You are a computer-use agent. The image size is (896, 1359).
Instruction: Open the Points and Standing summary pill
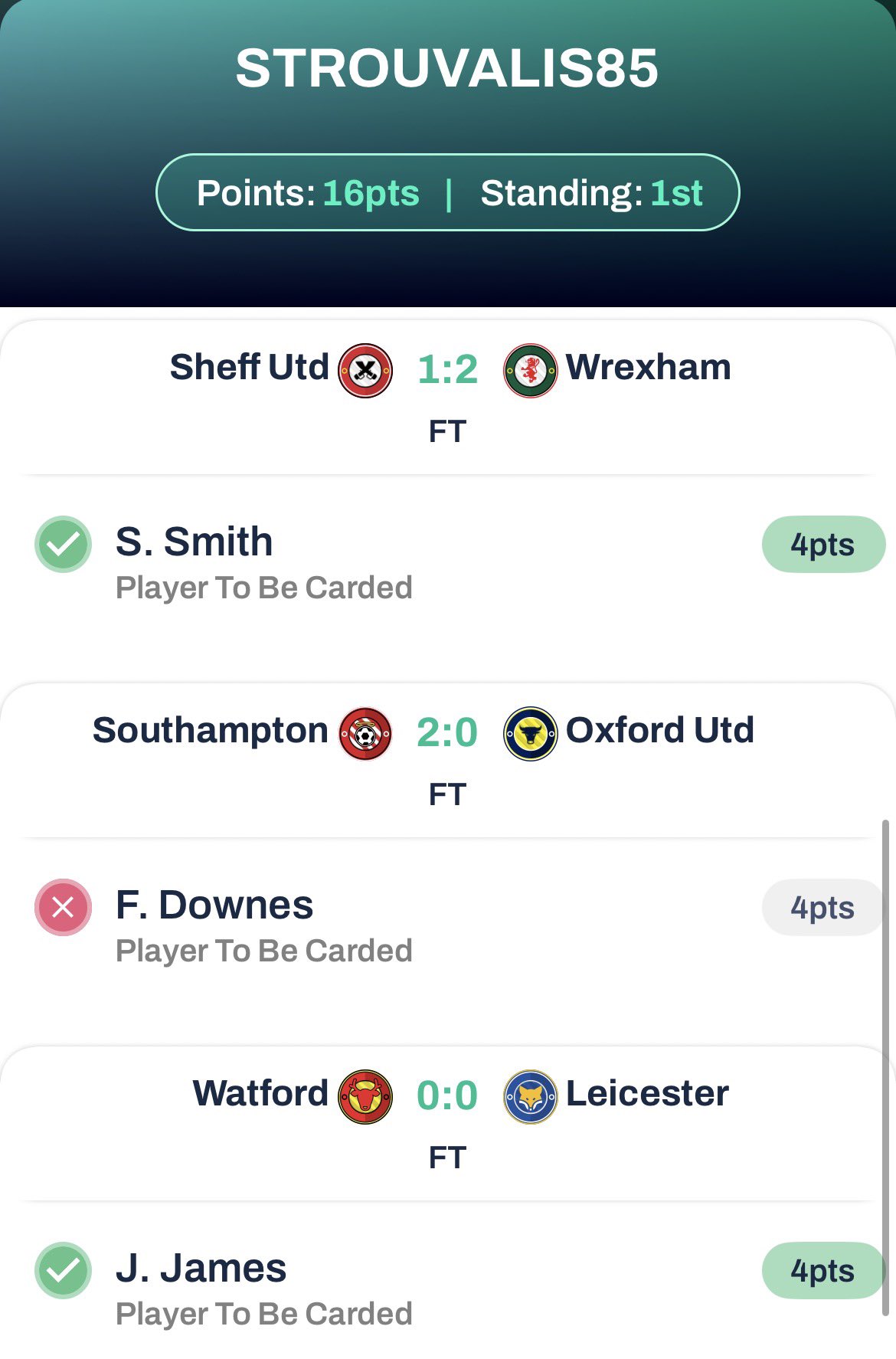[x=447, y=193]
